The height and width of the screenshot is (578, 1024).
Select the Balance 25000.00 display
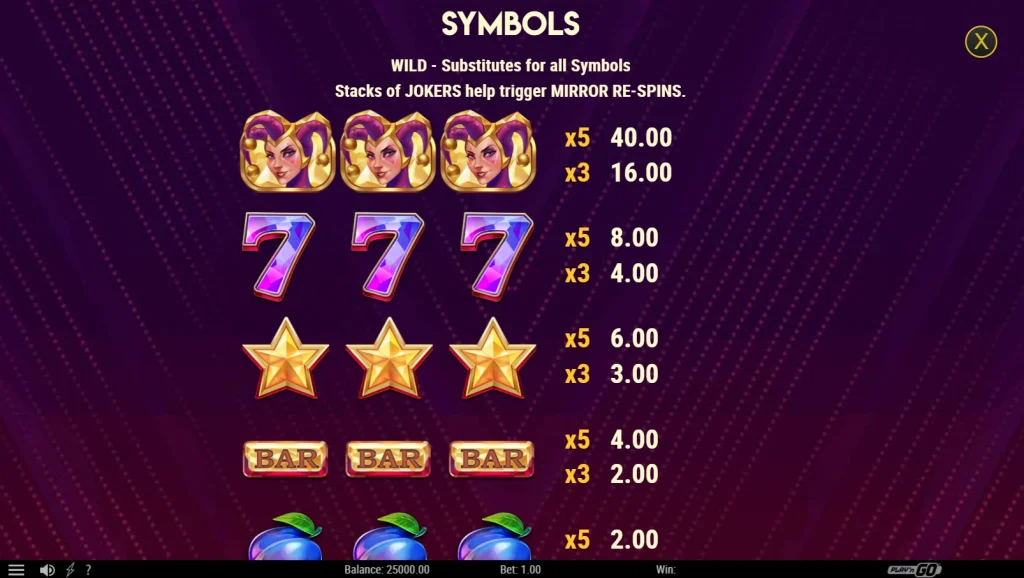(x=387, y=570)
